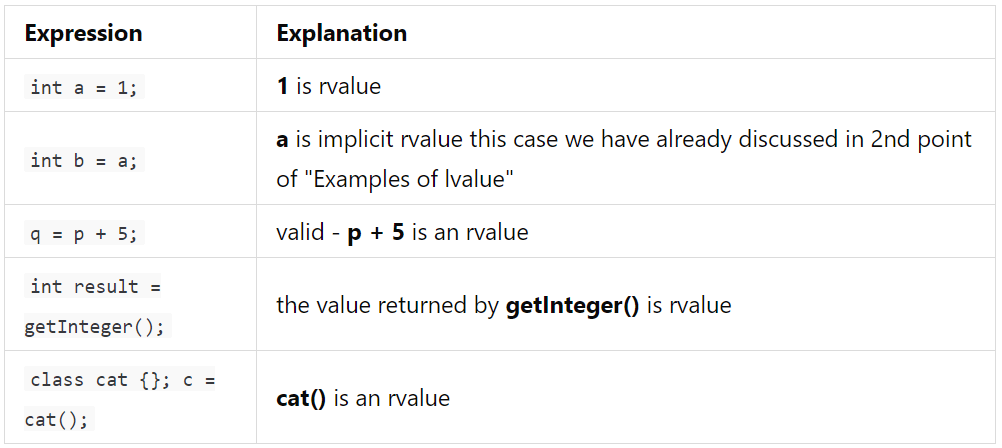Click the bold 'p + 5' text
The image size is (1002, 448).
(376, 233)
